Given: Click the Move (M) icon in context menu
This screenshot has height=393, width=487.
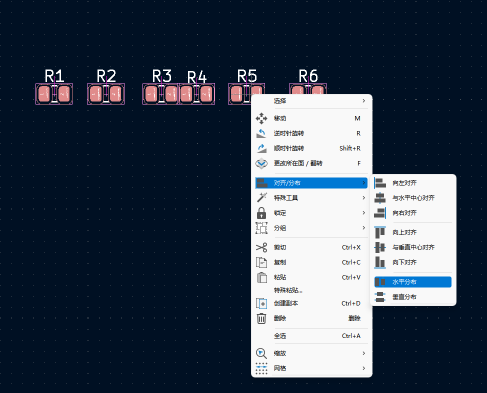Looking at the screenshot, I should [261, 118].
